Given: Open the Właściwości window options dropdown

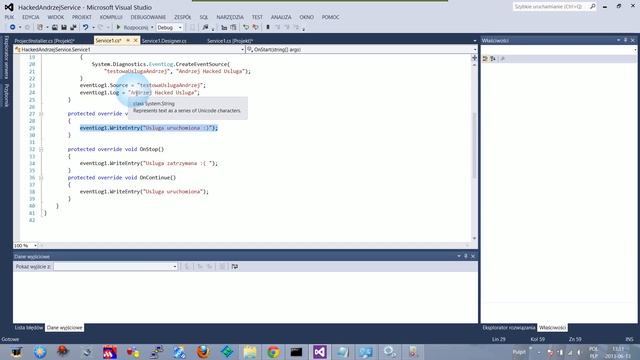Looking at the screenshot, I should 618,40.
